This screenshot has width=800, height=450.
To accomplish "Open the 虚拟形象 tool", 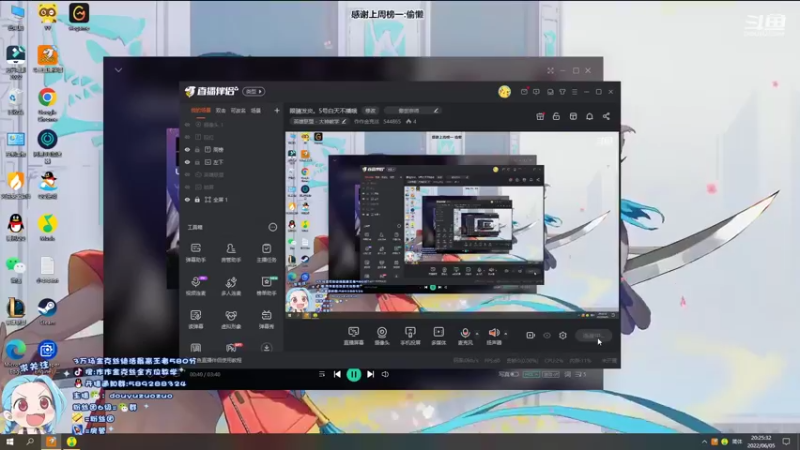I will pos(231,319).
